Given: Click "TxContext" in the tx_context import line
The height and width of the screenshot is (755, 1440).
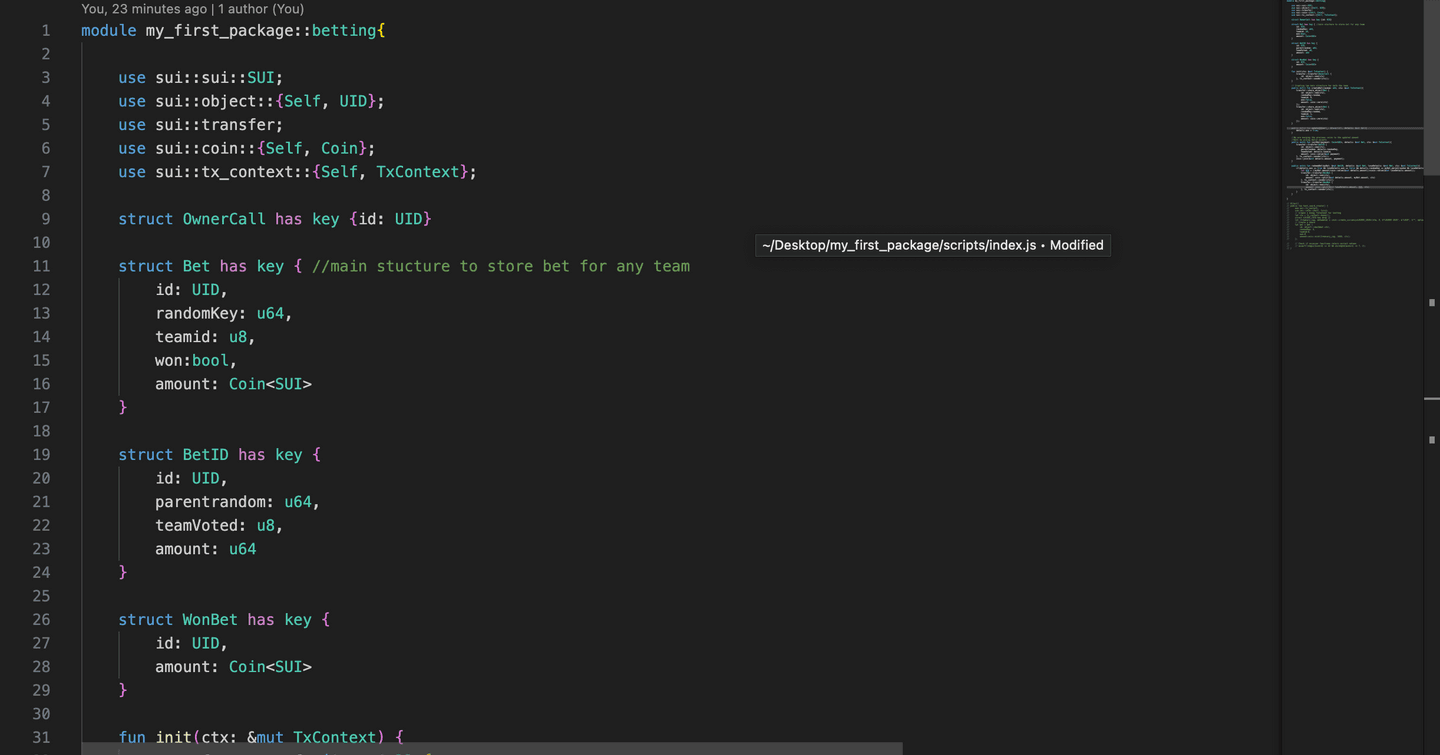Looking at the screenshot, I should tap(418, 172).
